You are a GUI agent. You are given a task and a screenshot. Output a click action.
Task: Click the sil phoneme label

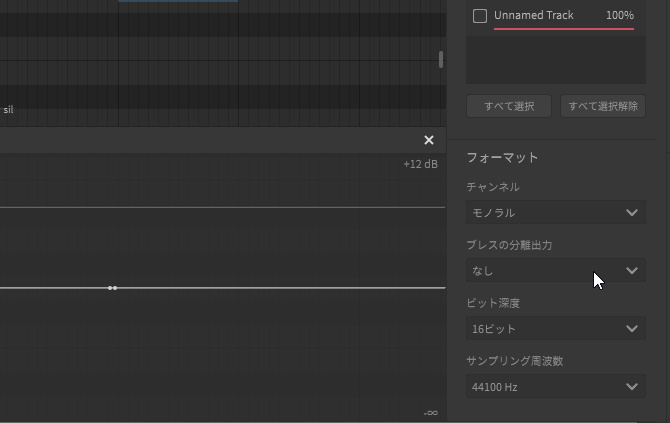click(x=8, y=109)
